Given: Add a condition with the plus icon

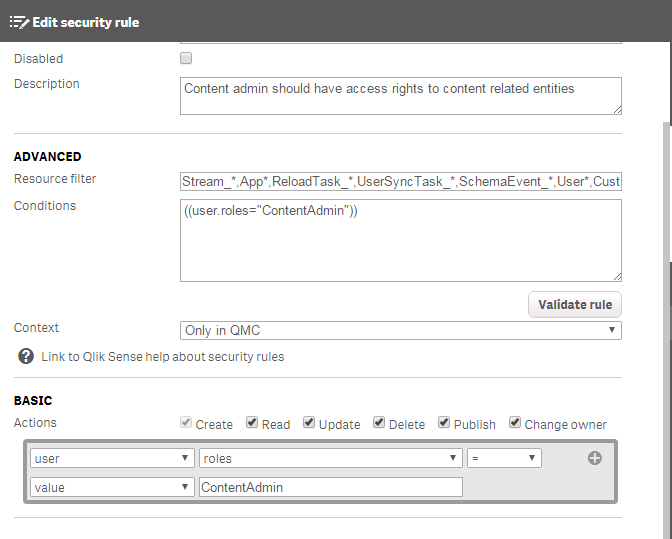Looking at the screenshot, I should 595,458.
